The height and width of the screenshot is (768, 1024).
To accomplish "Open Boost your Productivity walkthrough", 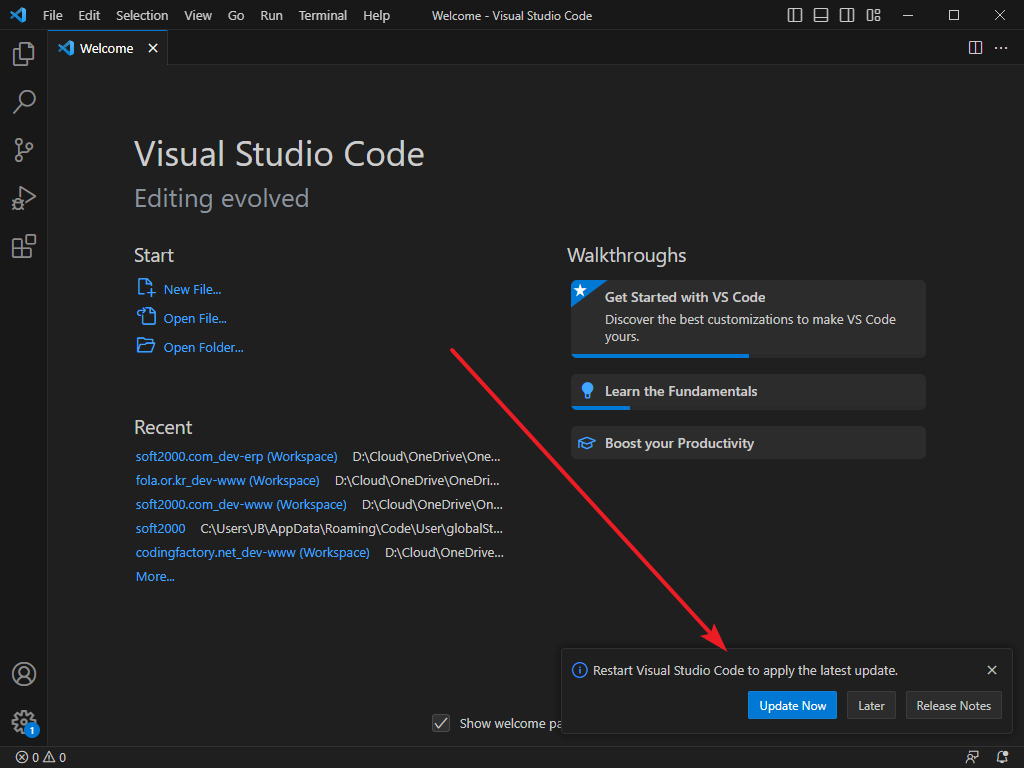I will tap(748, 443).
